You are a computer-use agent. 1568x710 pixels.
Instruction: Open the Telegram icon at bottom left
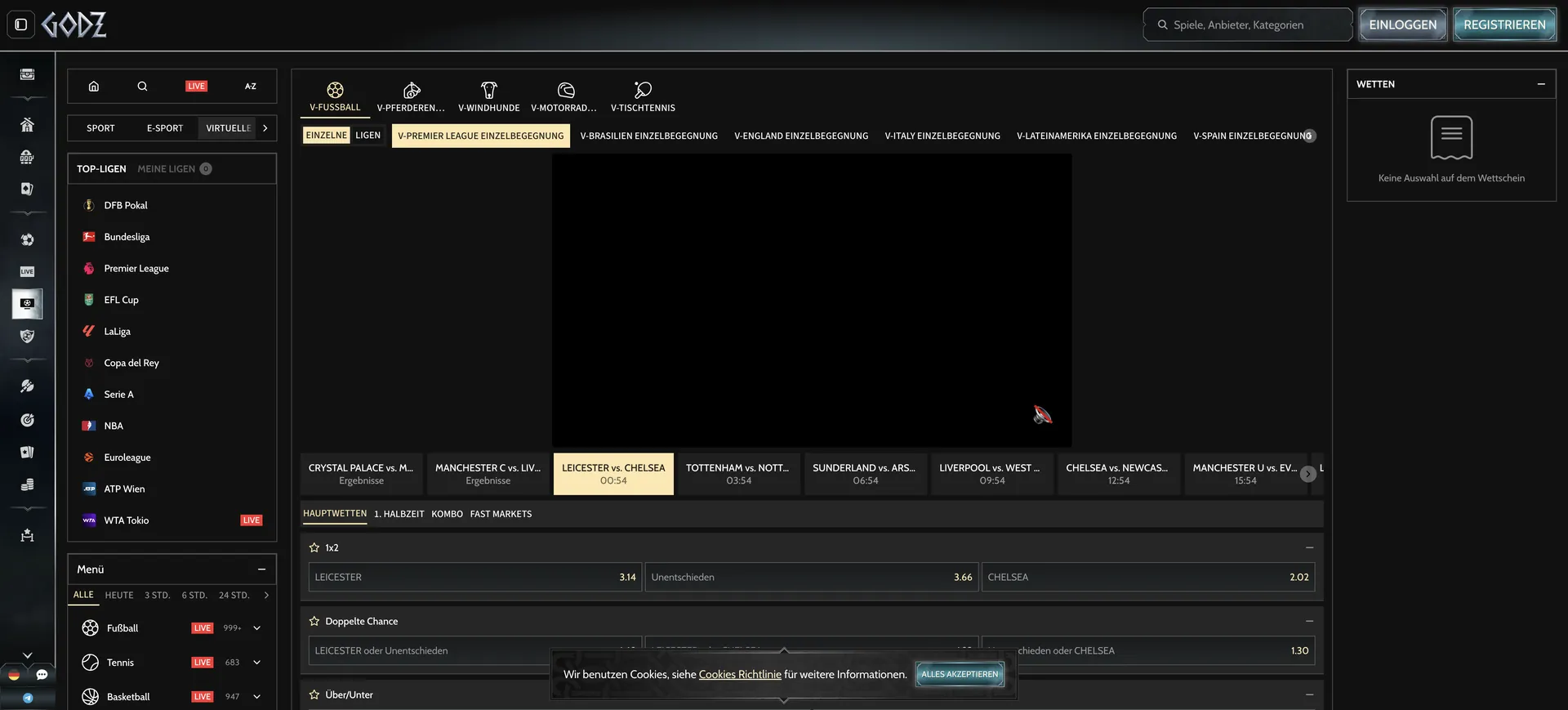click(28, 698)
